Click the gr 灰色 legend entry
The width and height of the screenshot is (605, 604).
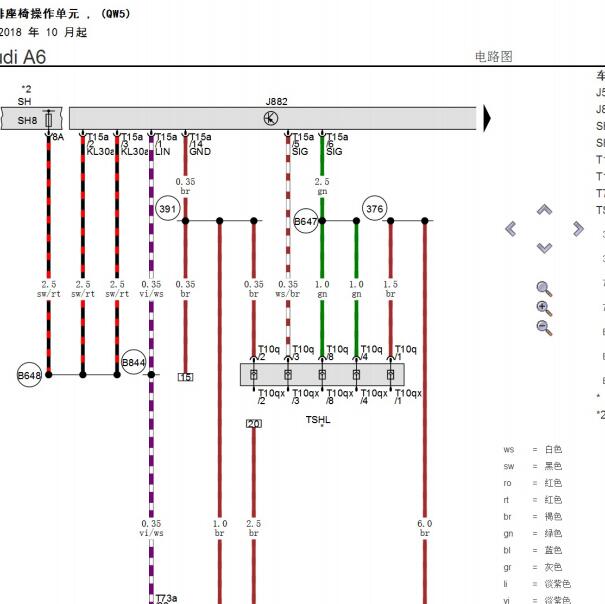(x=532, y=567)
